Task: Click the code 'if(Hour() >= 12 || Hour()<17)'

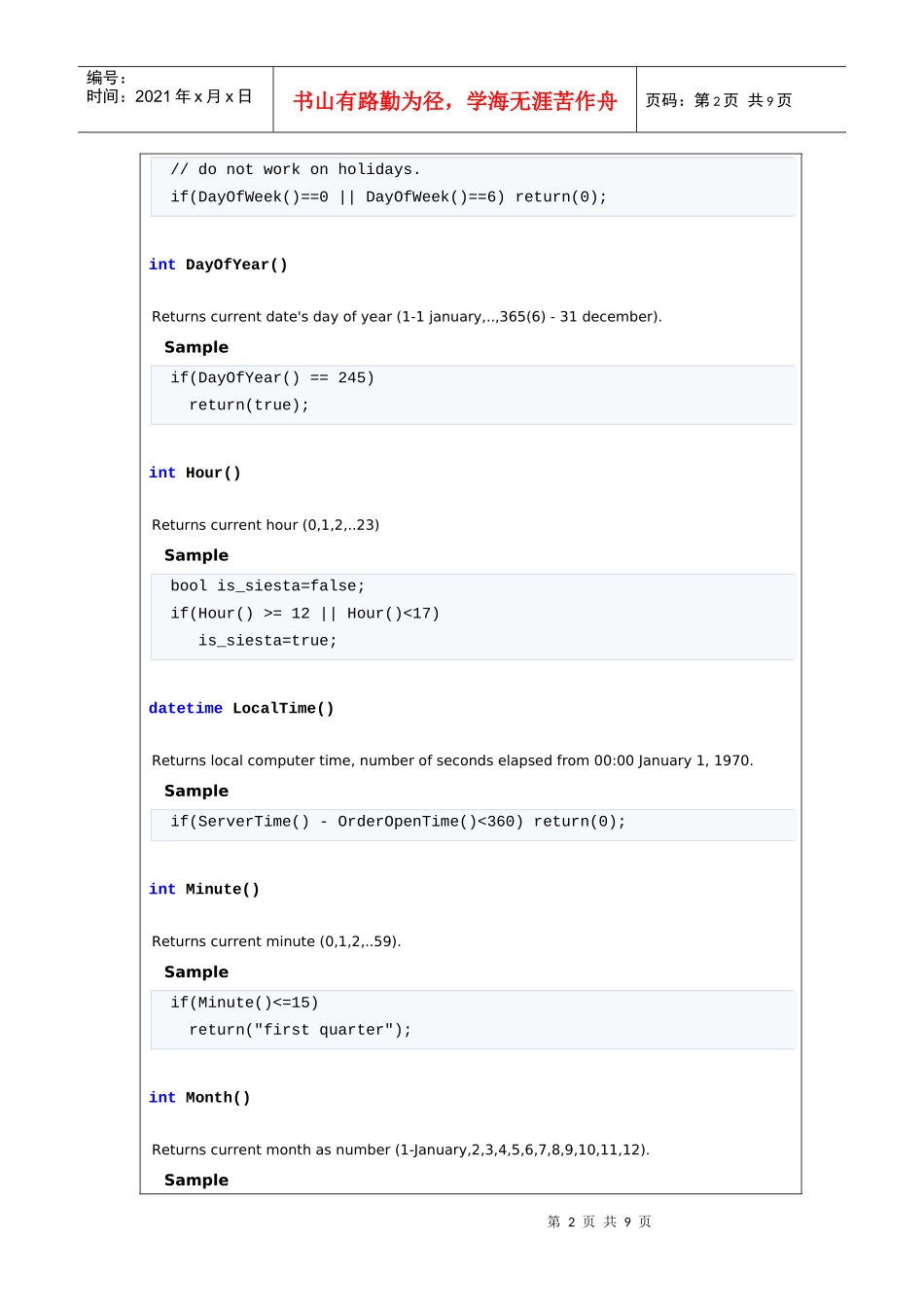Action: [x=305, y=613]
